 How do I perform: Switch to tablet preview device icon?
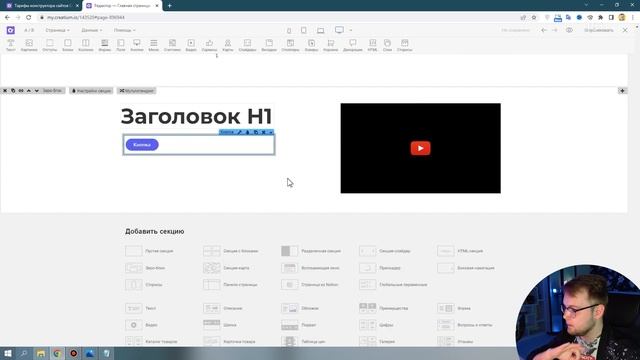(x=304, y=30)
